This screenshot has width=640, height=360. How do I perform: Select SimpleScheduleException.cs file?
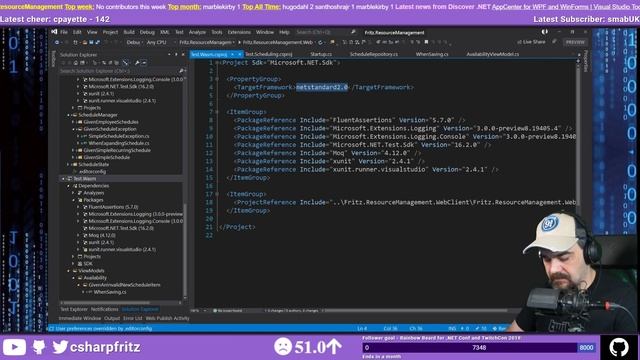coord(119,136)
